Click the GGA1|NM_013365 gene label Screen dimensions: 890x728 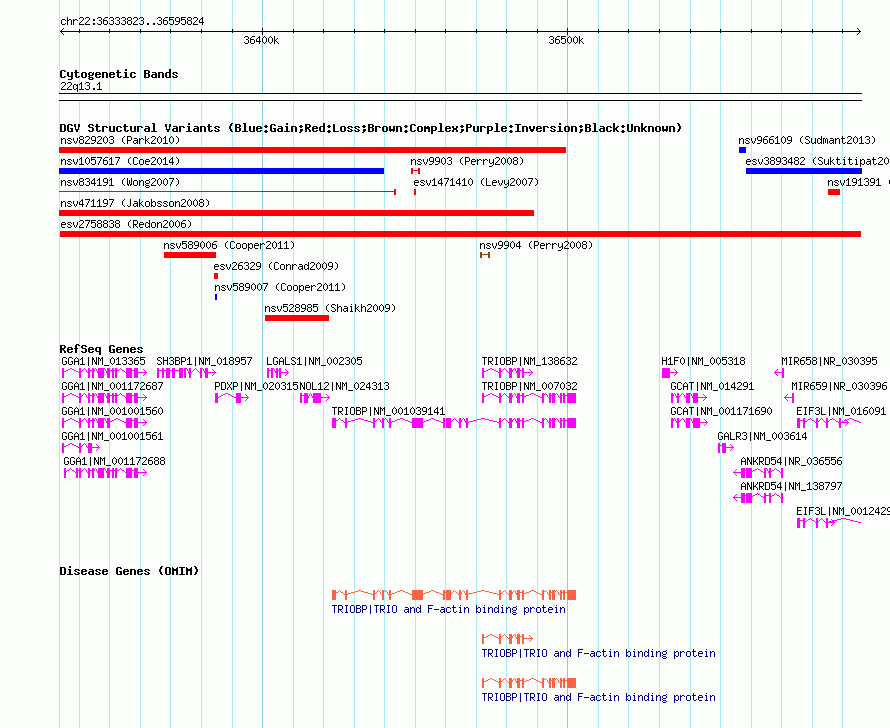click(x=103, y=361)
